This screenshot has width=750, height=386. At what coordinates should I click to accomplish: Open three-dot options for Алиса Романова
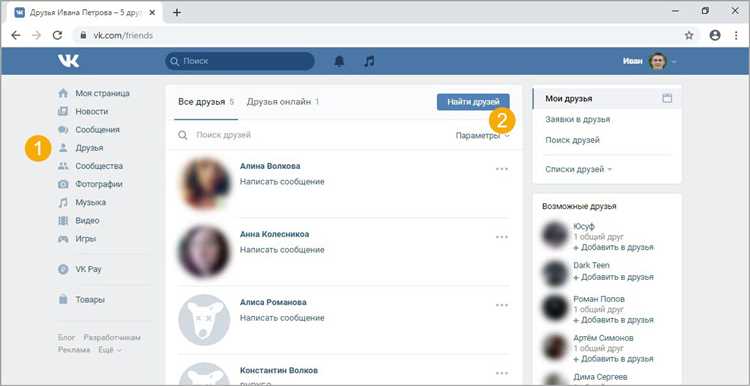click(x=502, y=305)
